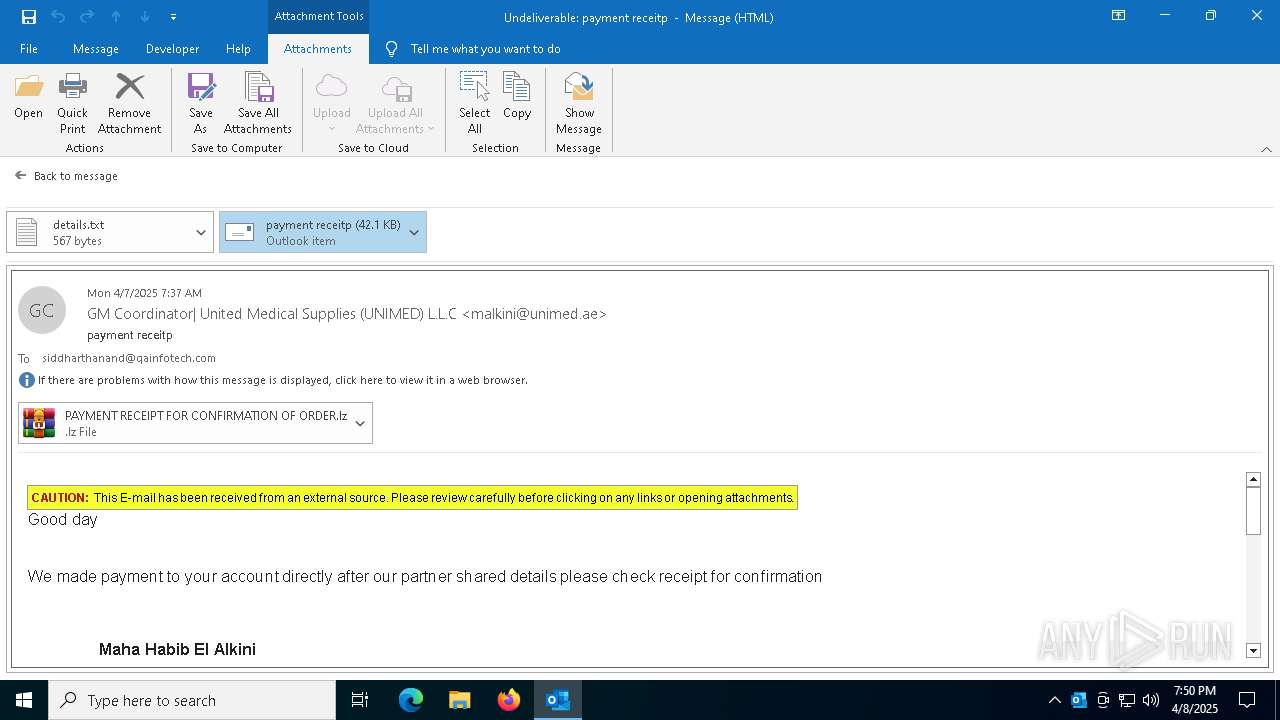The width and height of the screenshot is (1280, 720).
Task: Click the .lz archive attachment icon
Action: (39, 423)
